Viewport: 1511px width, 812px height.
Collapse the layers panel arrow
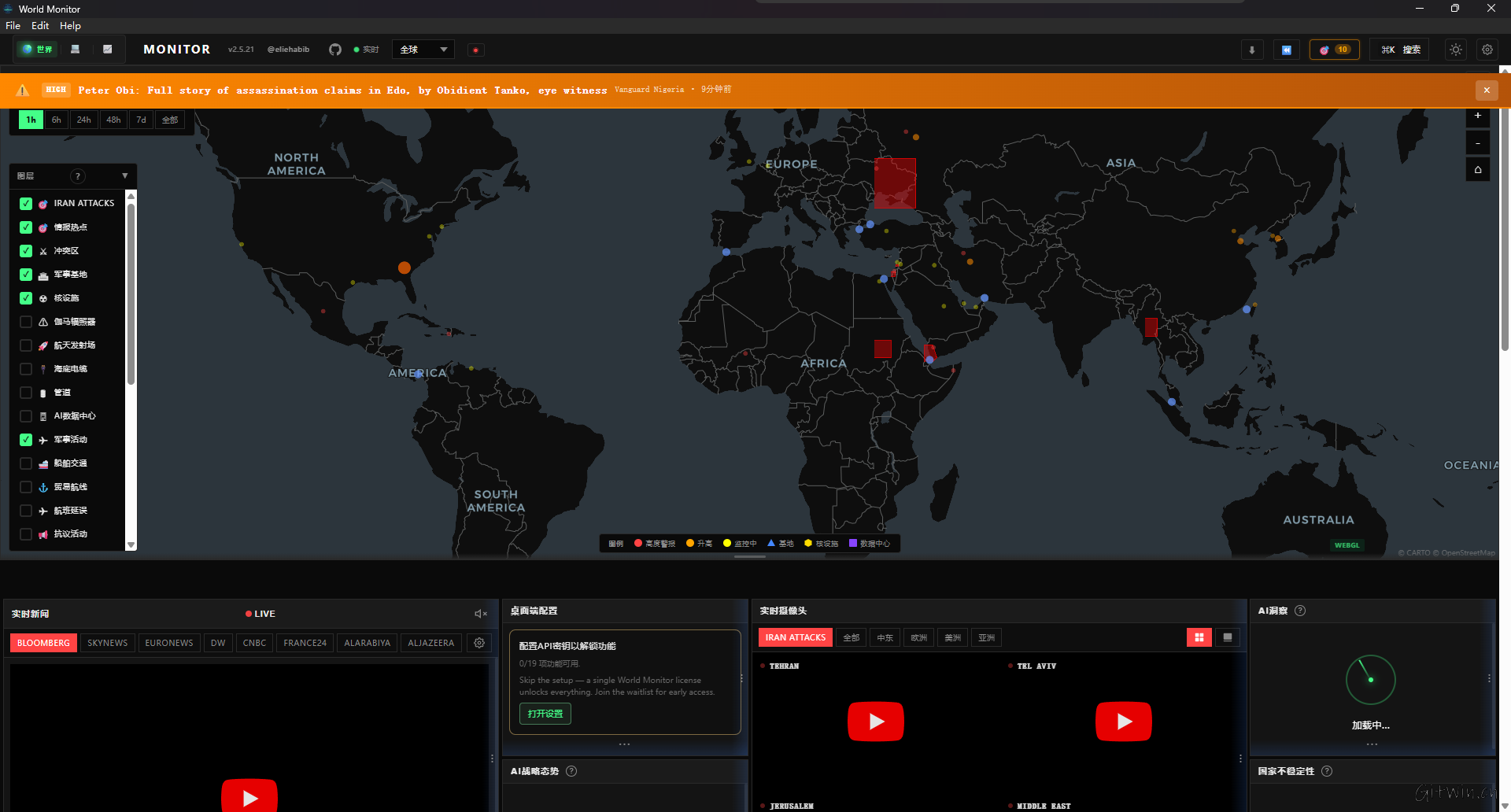click(124, 175)
